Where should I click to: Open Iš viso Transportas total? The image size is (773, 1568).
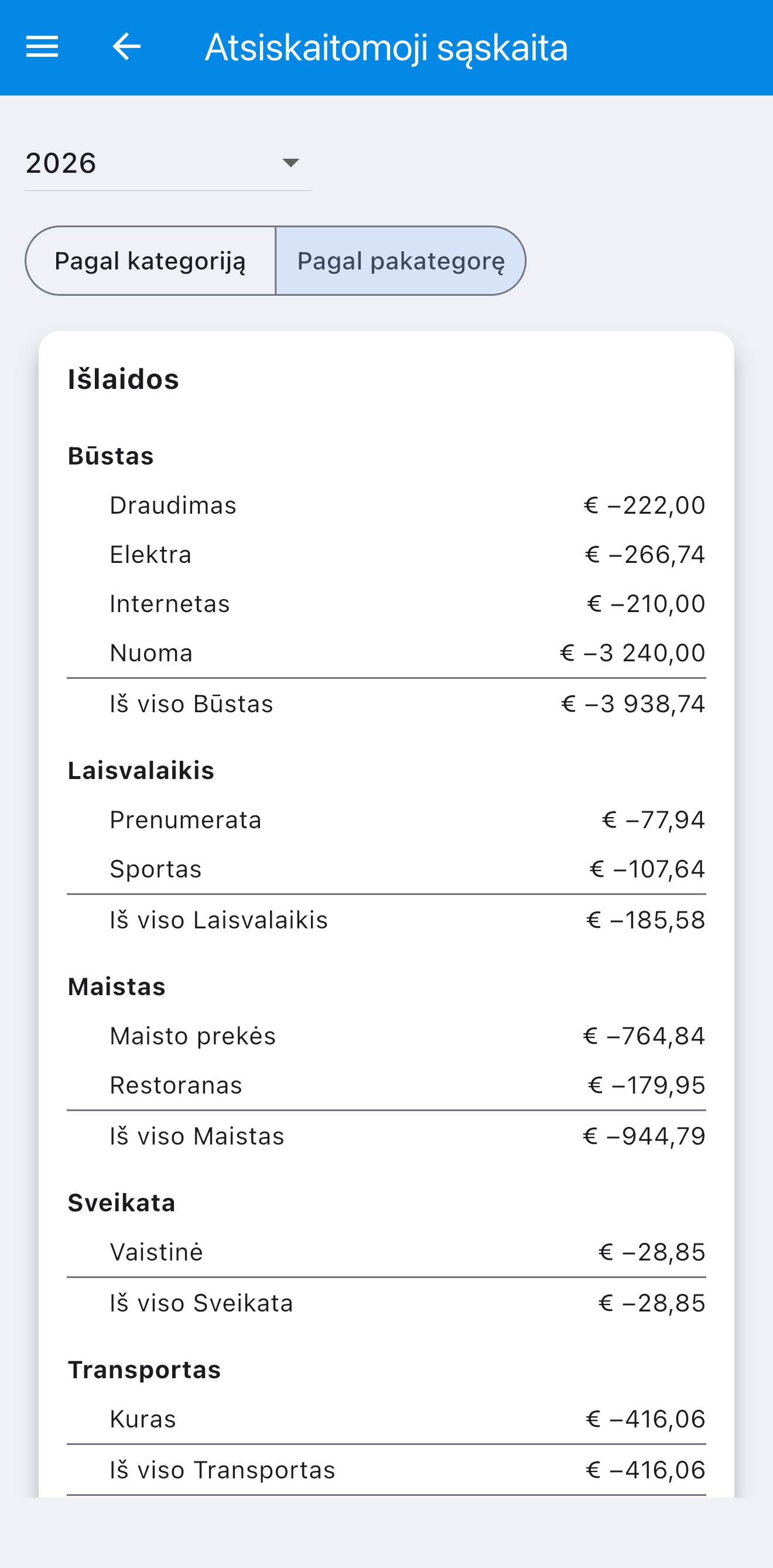(386, 1470)
